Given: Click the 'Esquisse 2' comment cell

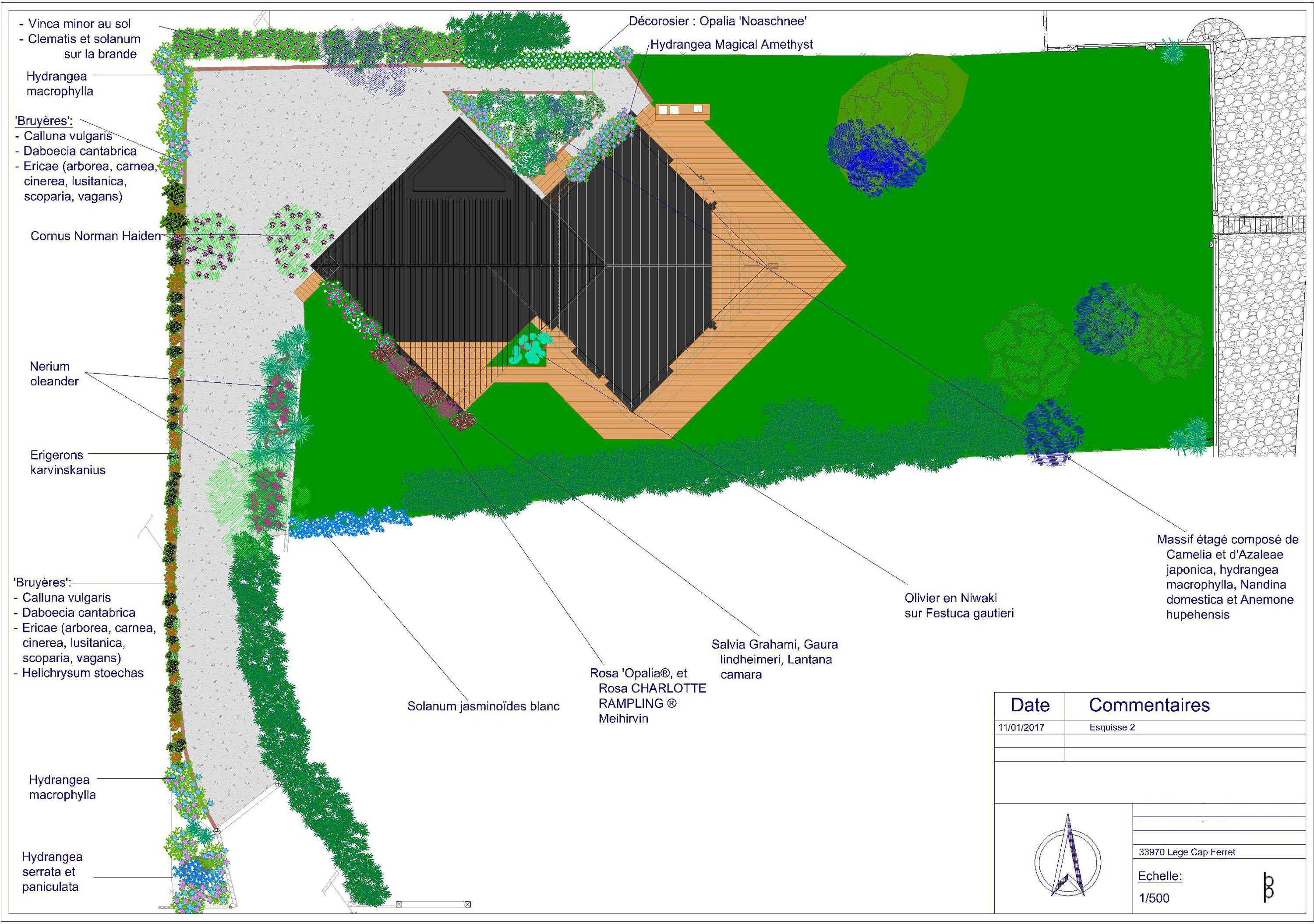Looking at the screenshot, I should [1112, 727].
